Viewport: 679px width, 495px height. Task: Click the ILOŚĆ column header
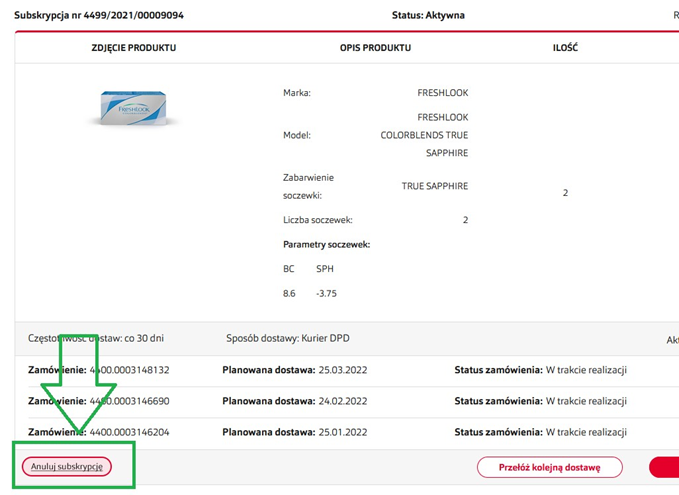[x=565, y=48]
